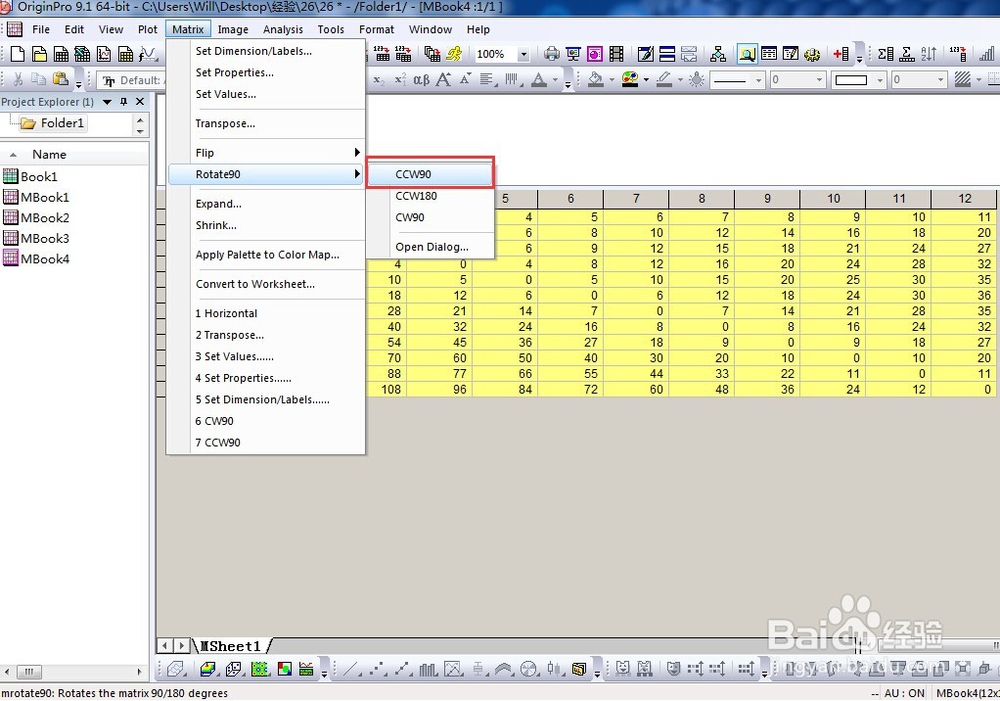Open the Font Color A dropdown arrow

[555, 80]
